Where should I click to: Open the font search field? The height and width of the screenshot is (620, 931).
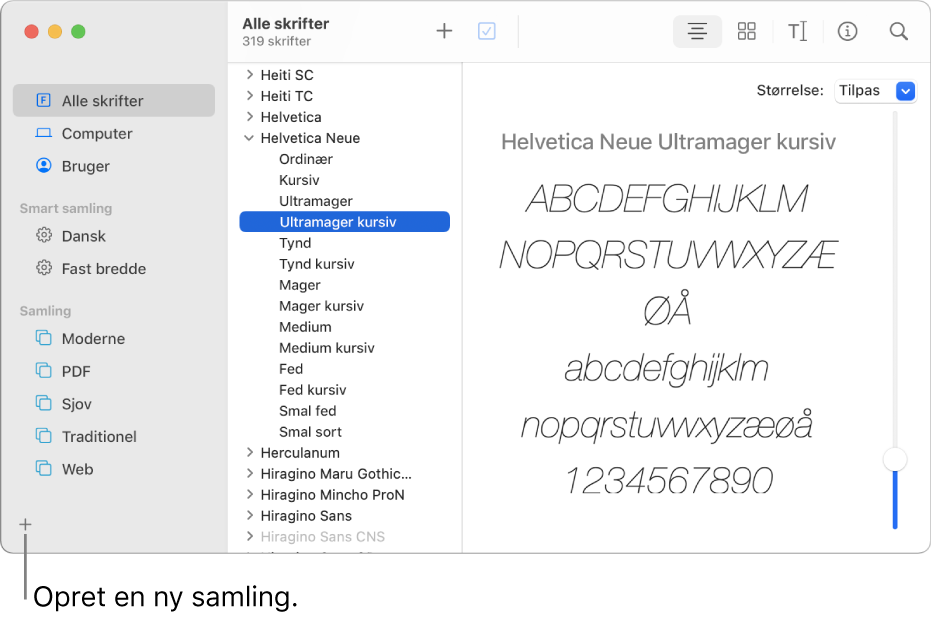898,31
